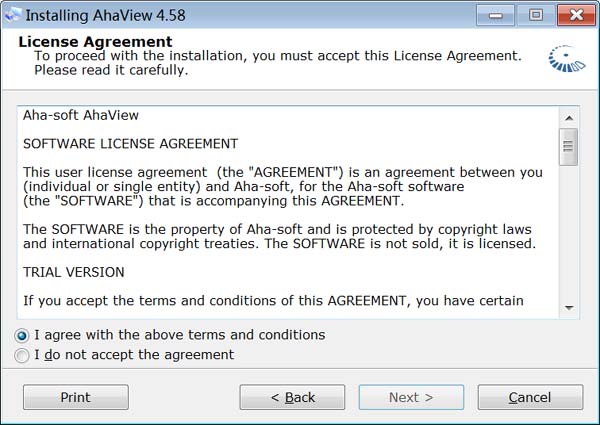
Task: Minimize the Installing AhaView window
Action: click(x=495, y=15)
